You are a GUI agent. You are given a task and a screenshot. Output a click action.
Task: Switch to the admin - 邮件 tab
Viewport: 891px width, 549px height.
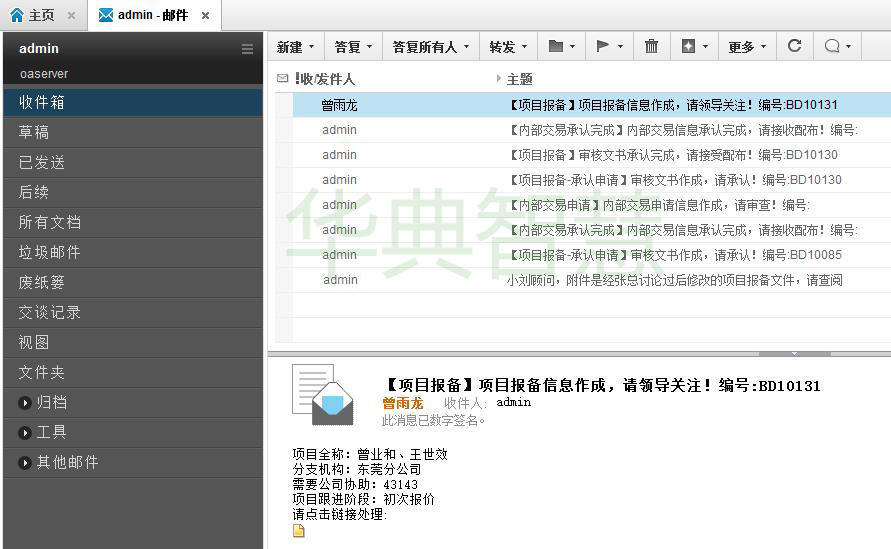pos(153,15)
